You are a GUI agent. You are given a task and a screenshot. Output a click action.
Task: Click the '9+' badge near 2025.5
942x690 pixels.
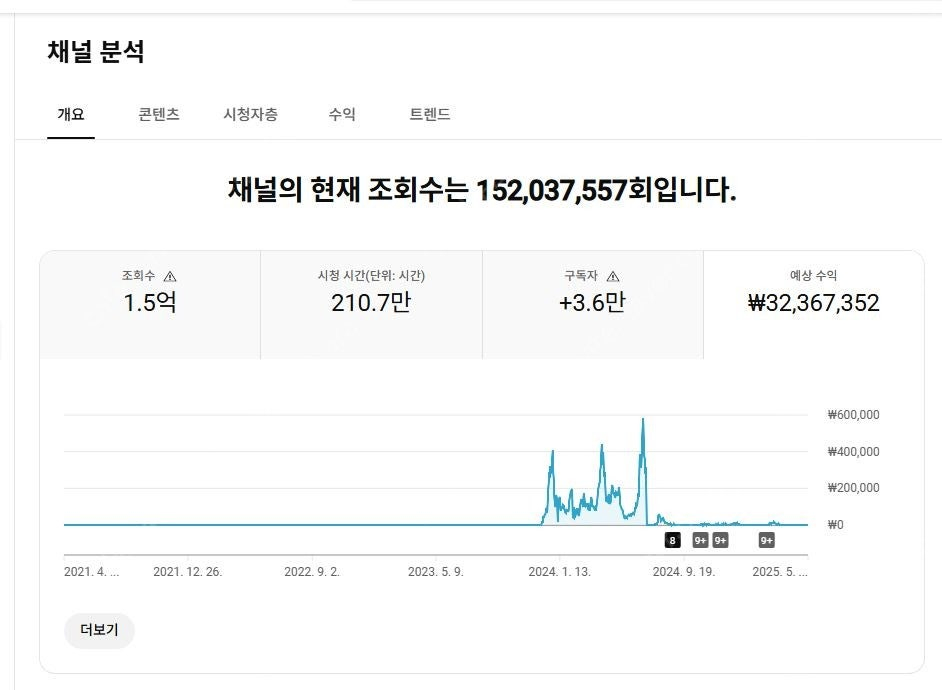click(765, 539)
